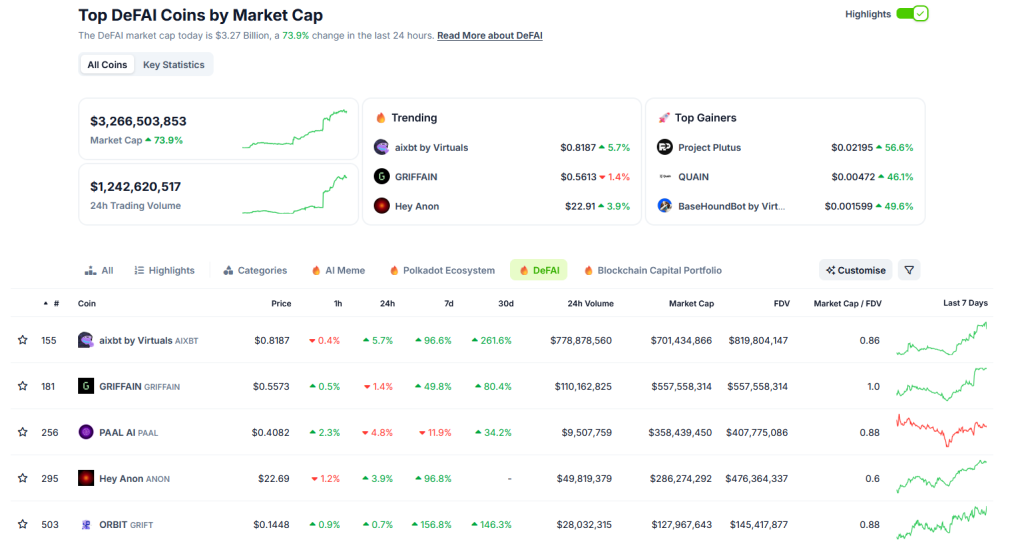Star ORBIT row as favorite
Viewport: 1024px width, 544px height.
pyautogui.click(x=23, y=524)
